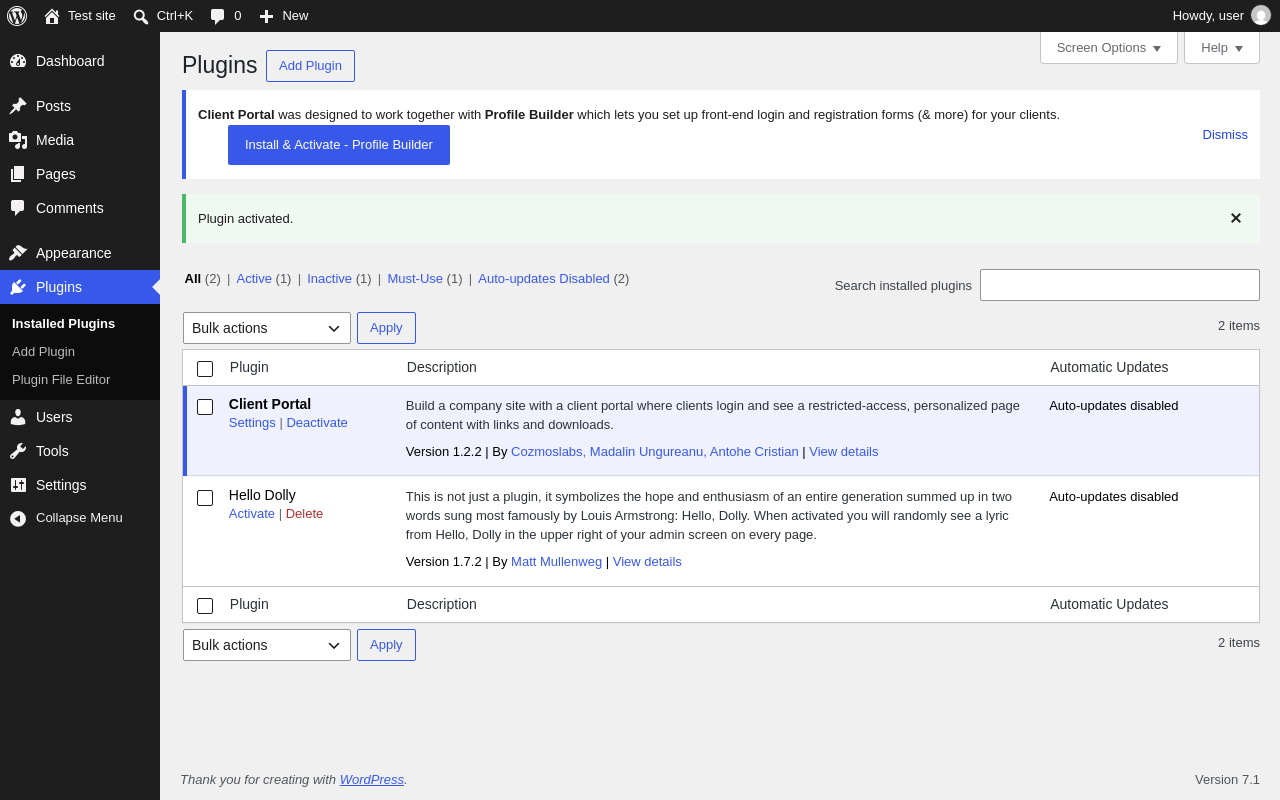Viewport: 1280px width, 800px height.
Task: Click the Version 7.1 footer text
Action: (x=1227, y=780)
